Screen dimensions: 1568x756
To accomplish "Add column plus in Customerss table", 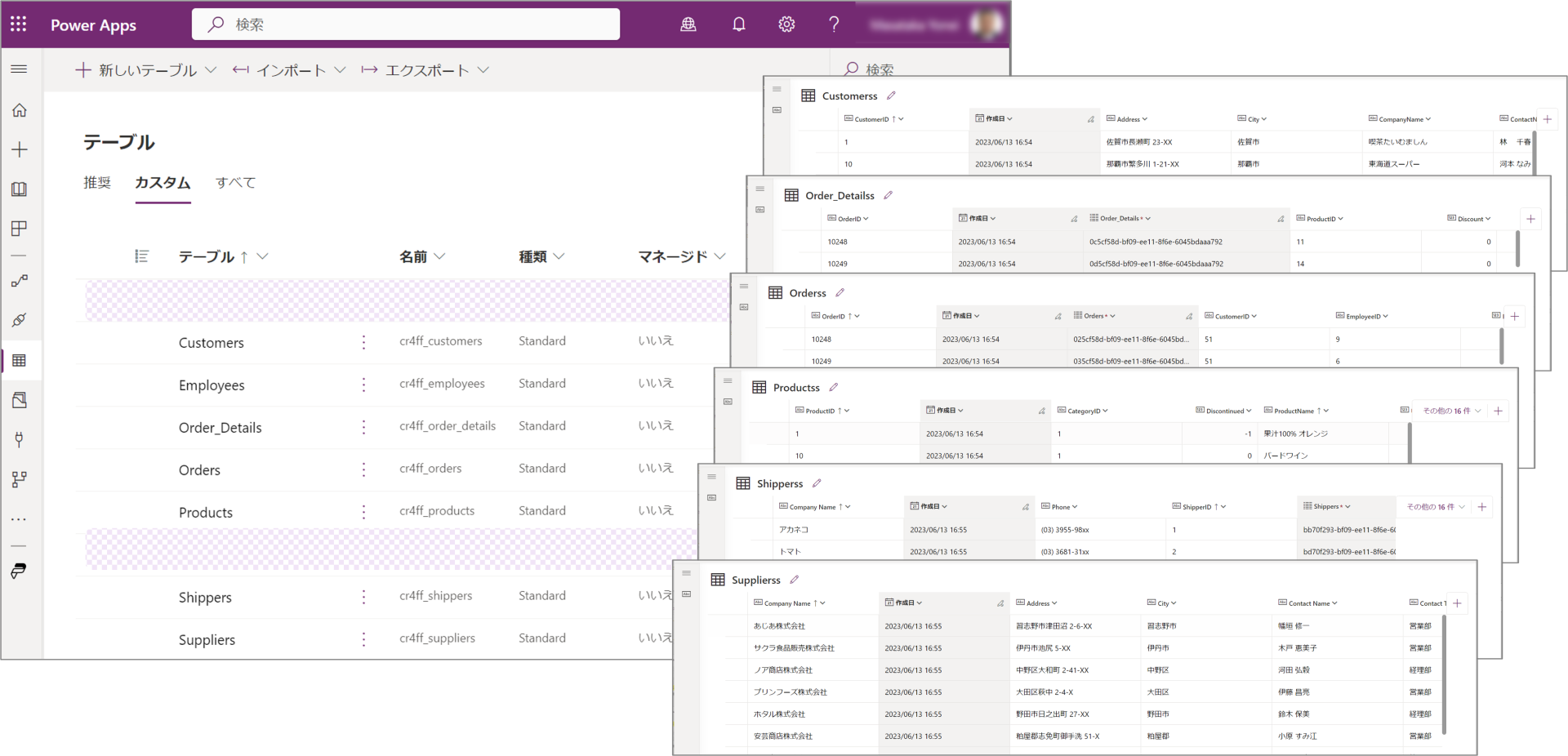I will (x=1547, y=119).
